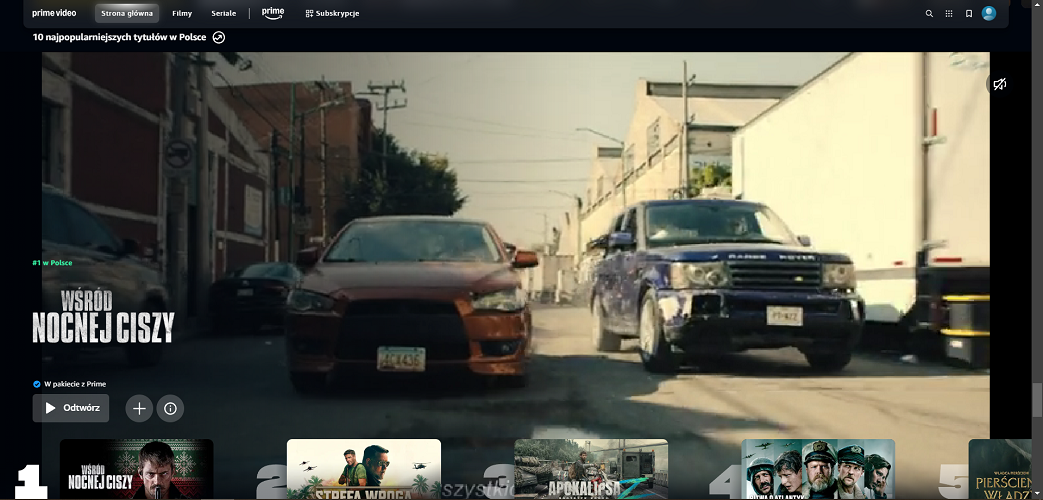Select the Wśród Nocnej Ciszy thumbnail ranked first

[136, 470]
